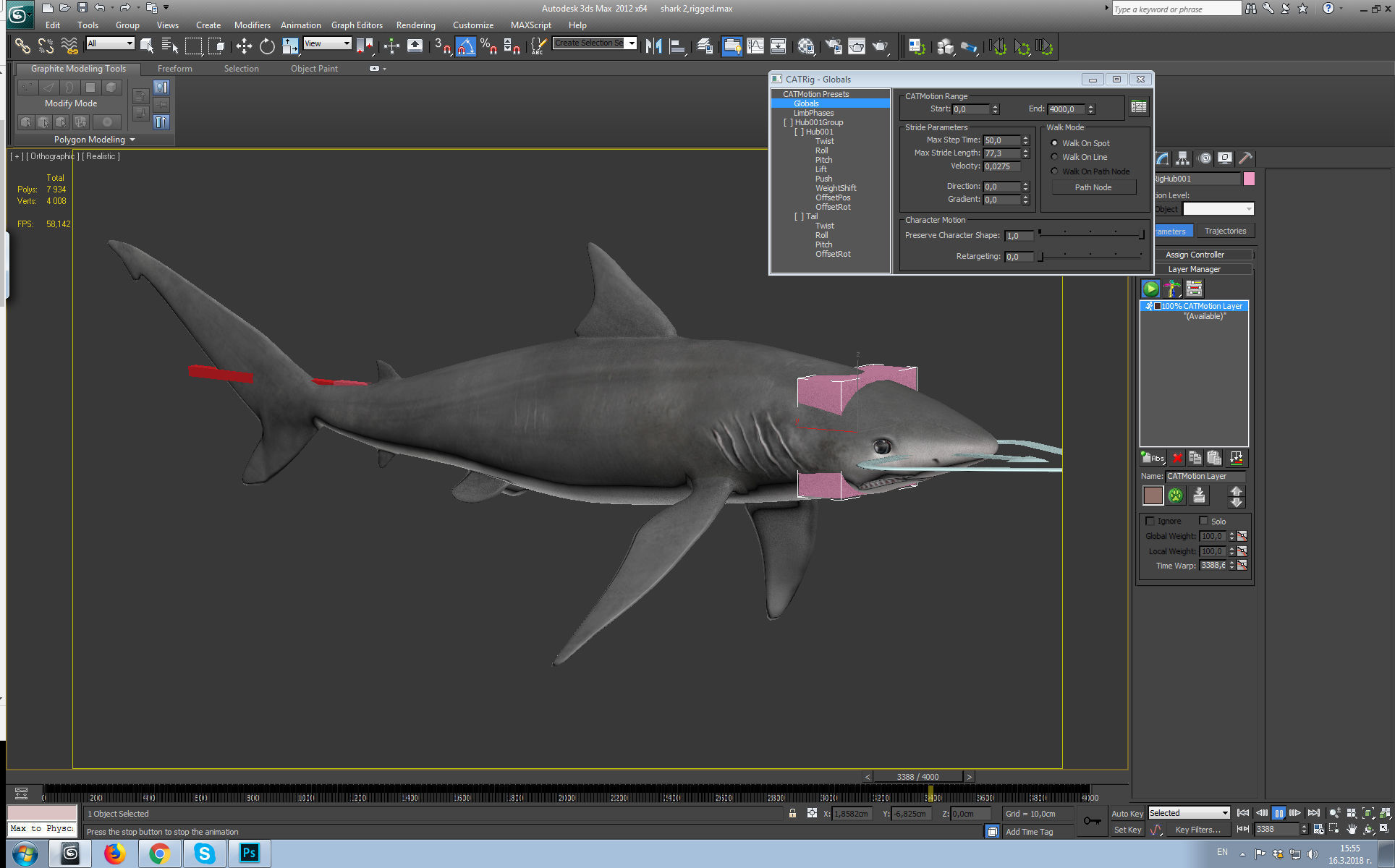Activate Select and Scale tool

(x=290, y=46)
